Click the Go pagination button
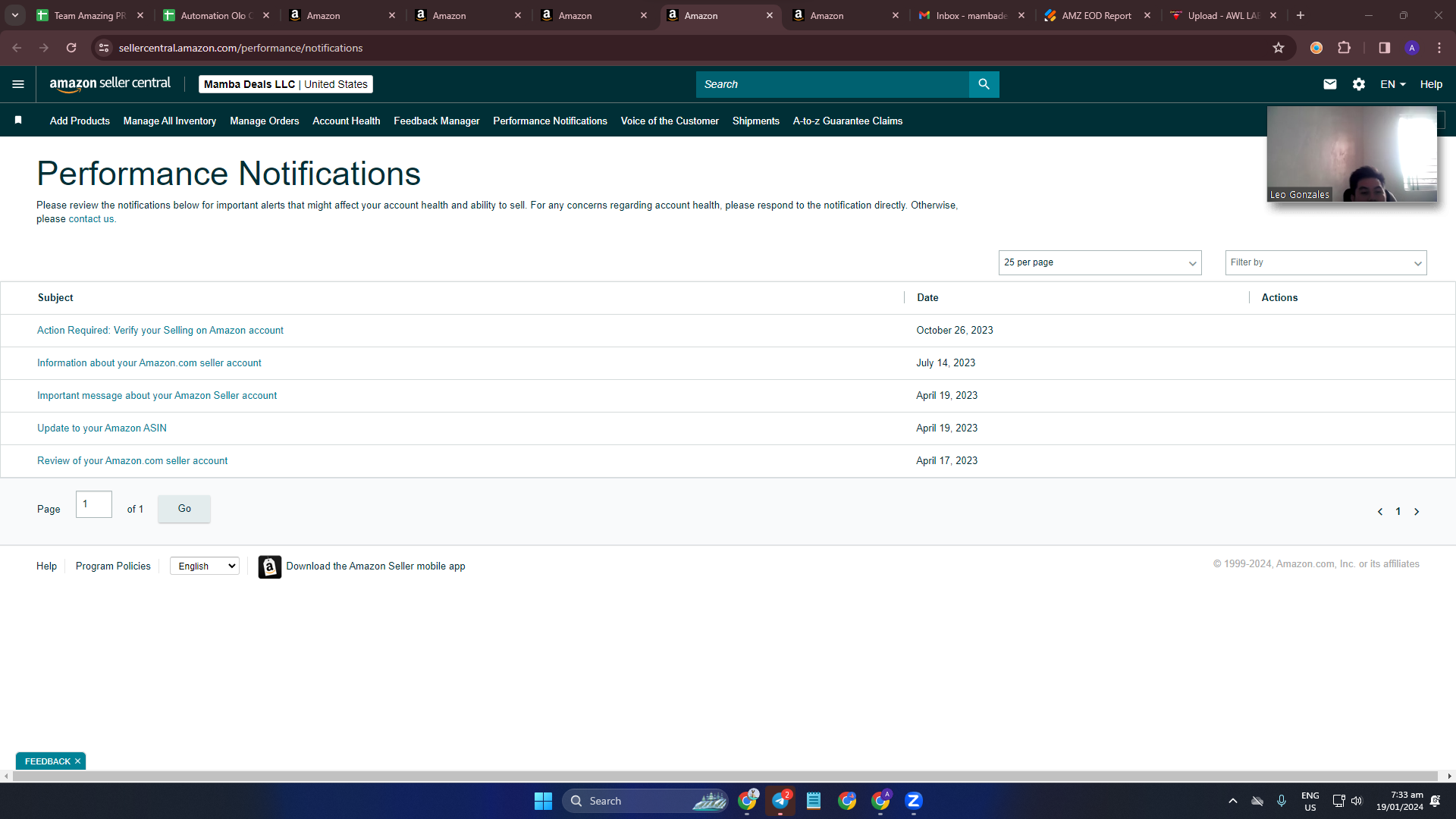Viewport: 1456px width, 819px height. pyautogui.click(x=184, y=509)
